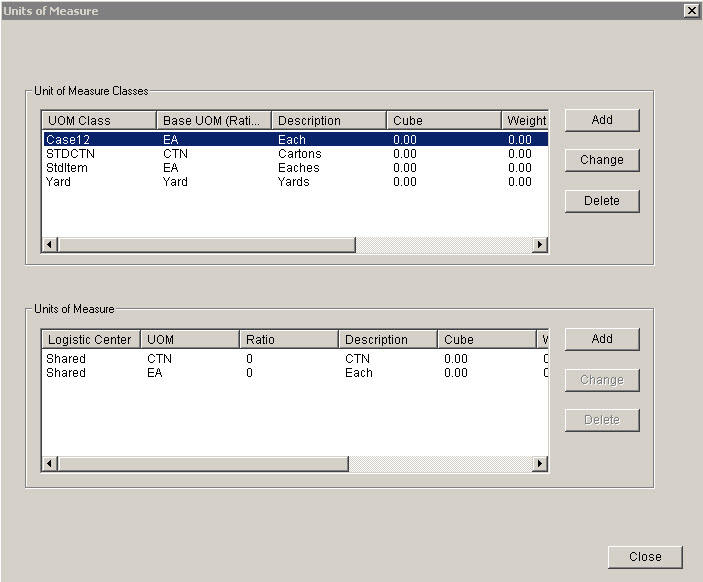Click EA base UOM in Case12 row
Viewport: 703px width, 582px height.
pyautogui.click(x=171, y=139)
